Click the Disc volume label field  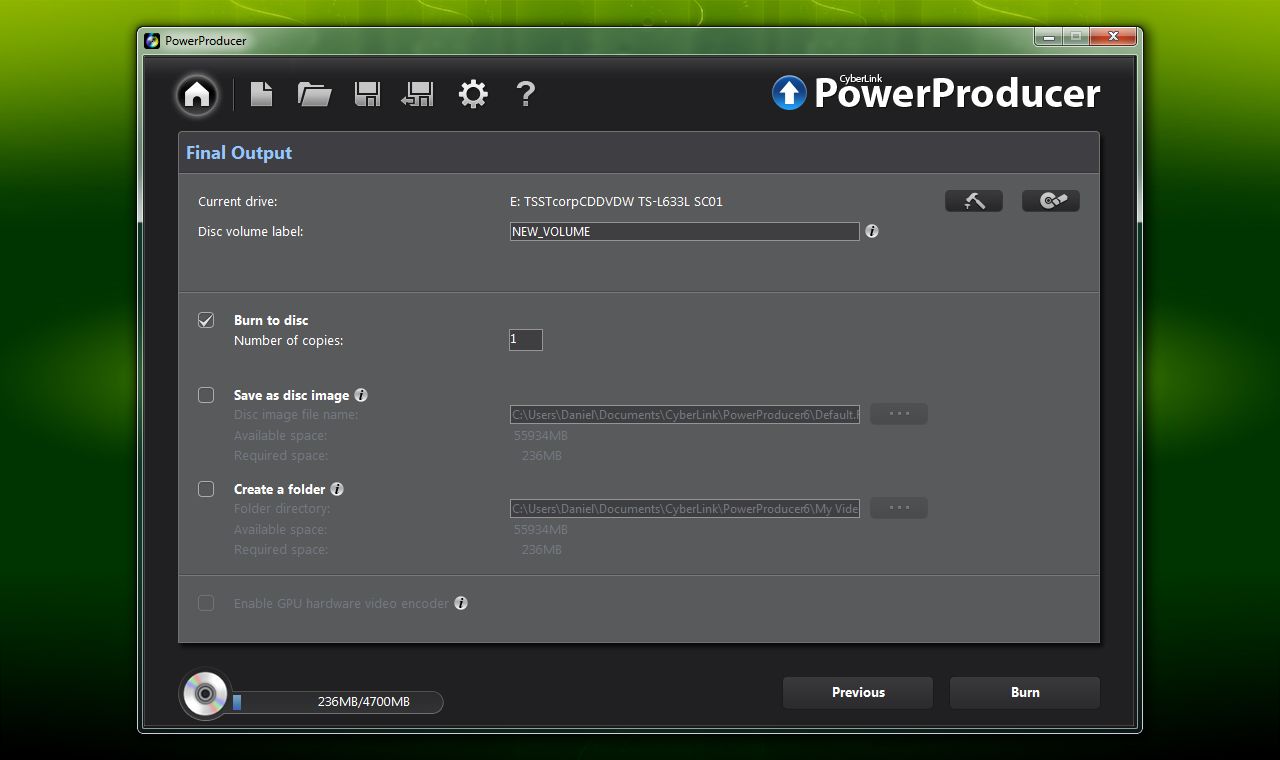(685, 231)
